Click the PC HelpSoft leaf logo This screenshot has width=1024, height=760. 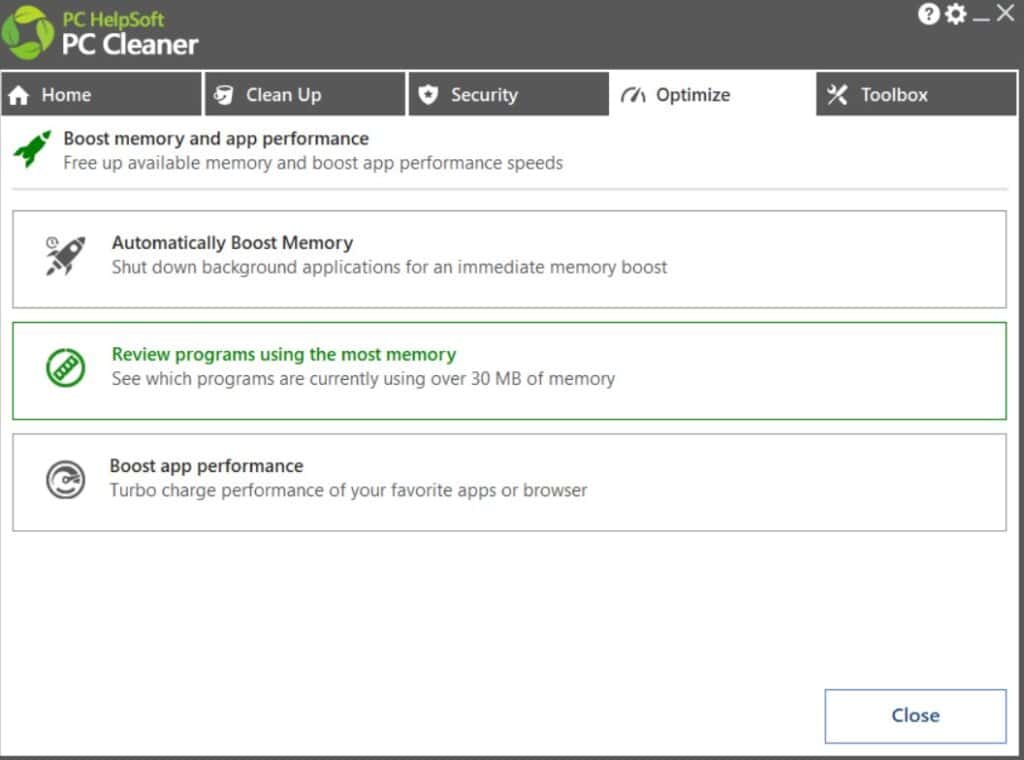(x=28, y=33)
